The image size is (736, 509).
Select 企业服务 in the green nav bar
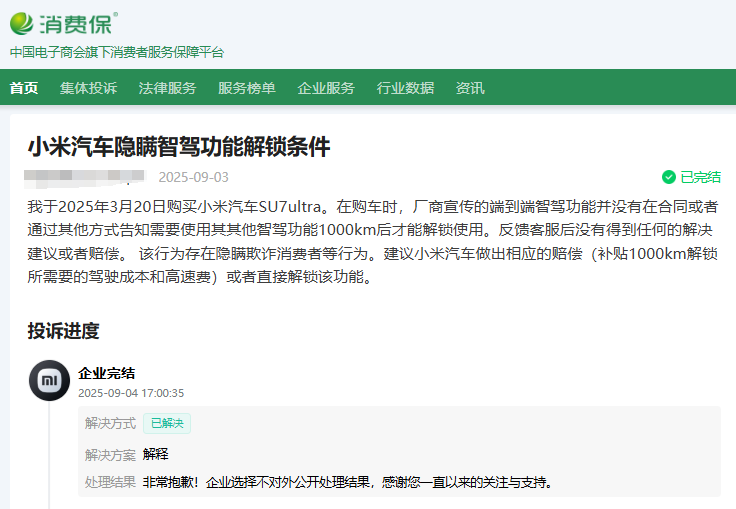pos(326,88)
